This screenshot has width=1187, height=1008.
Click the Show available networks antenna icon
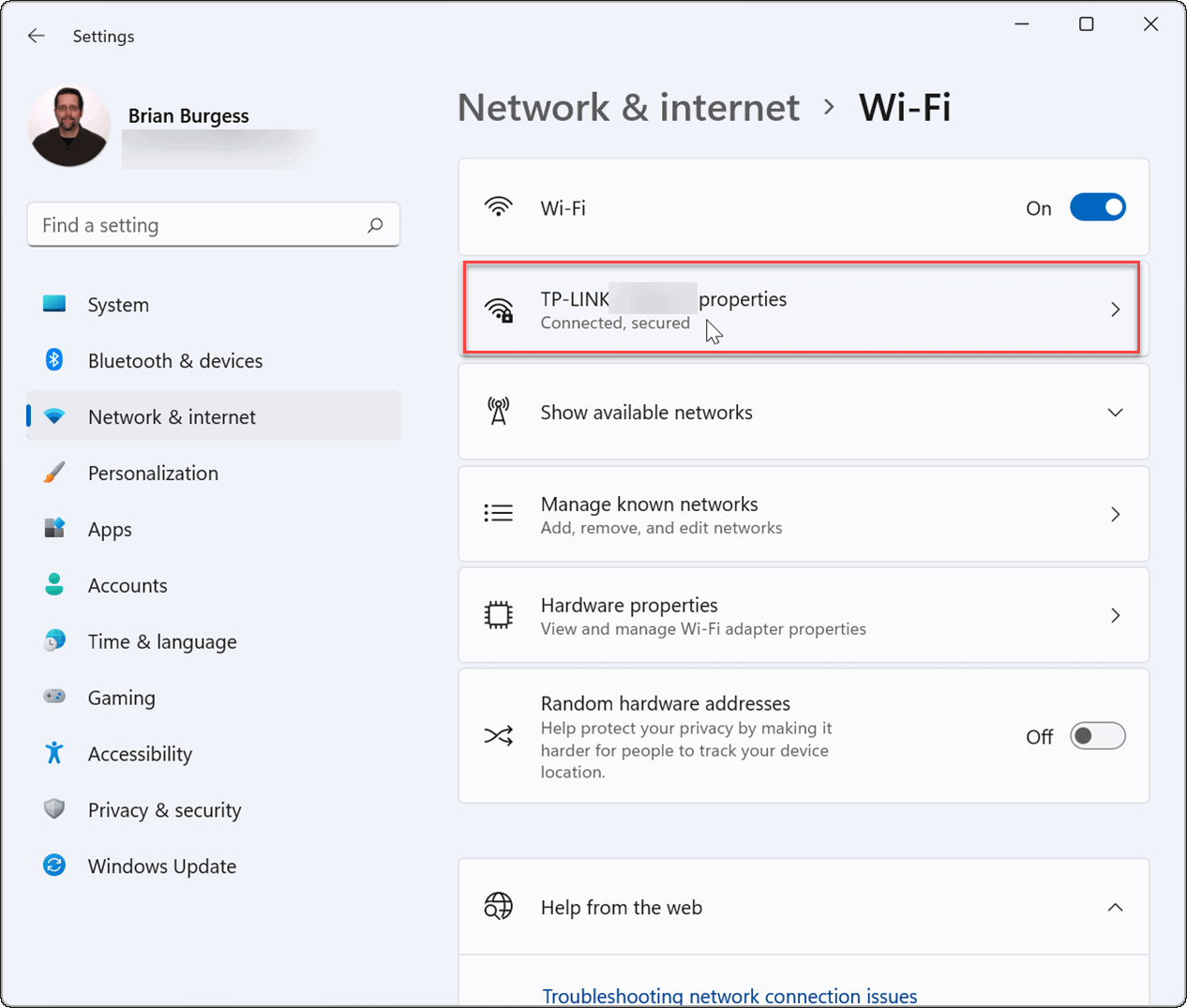[499, 411]
